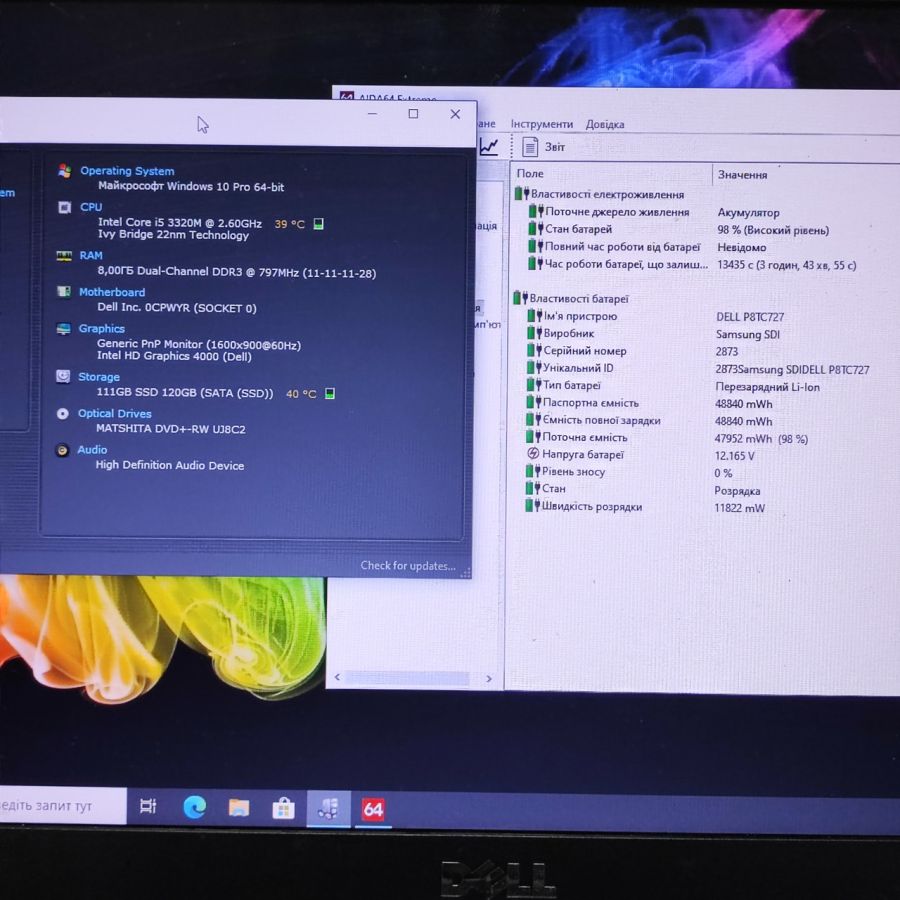Maximize the Speccy window
This screenshot has height=900, width=900.
point(413,114)
